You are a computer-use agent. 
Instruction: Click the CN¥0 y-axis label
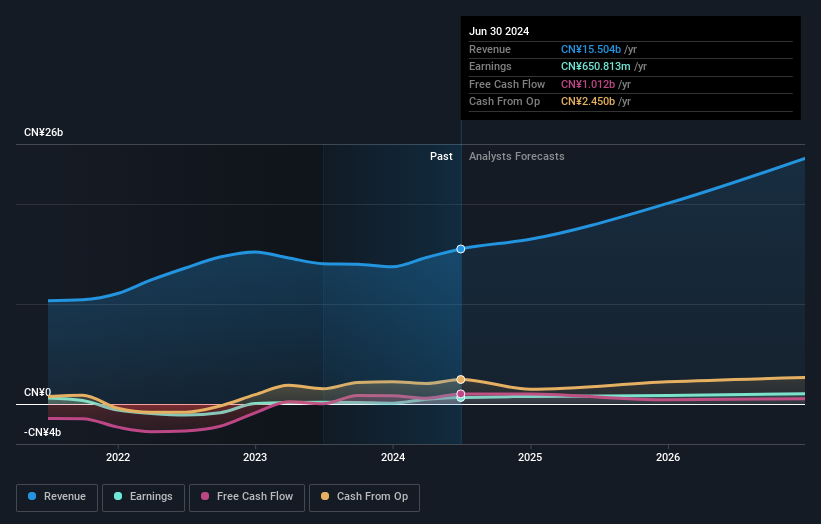coord(38,392)
